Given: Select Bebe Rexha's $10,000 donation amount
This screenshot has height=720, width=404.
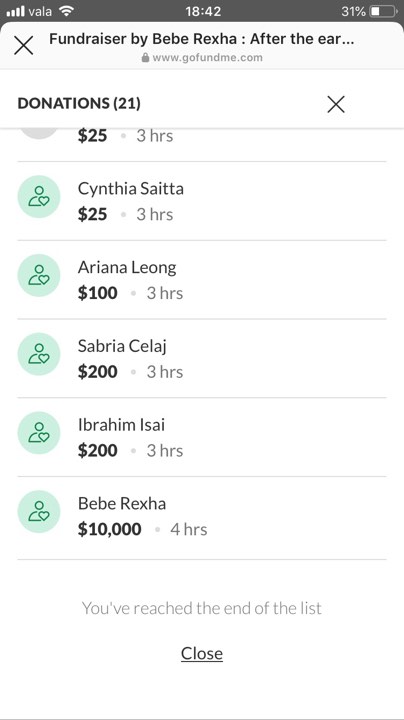Looking at the screenshot, I should [109, 529].
